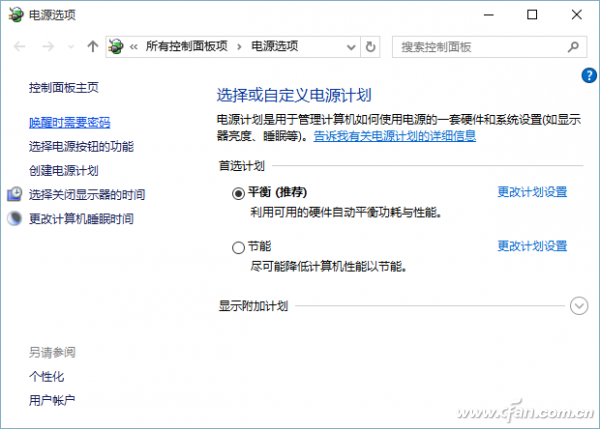Open help with the blue question mark icon
Viewport: 600px width, 429px height.
click(589, 75)
